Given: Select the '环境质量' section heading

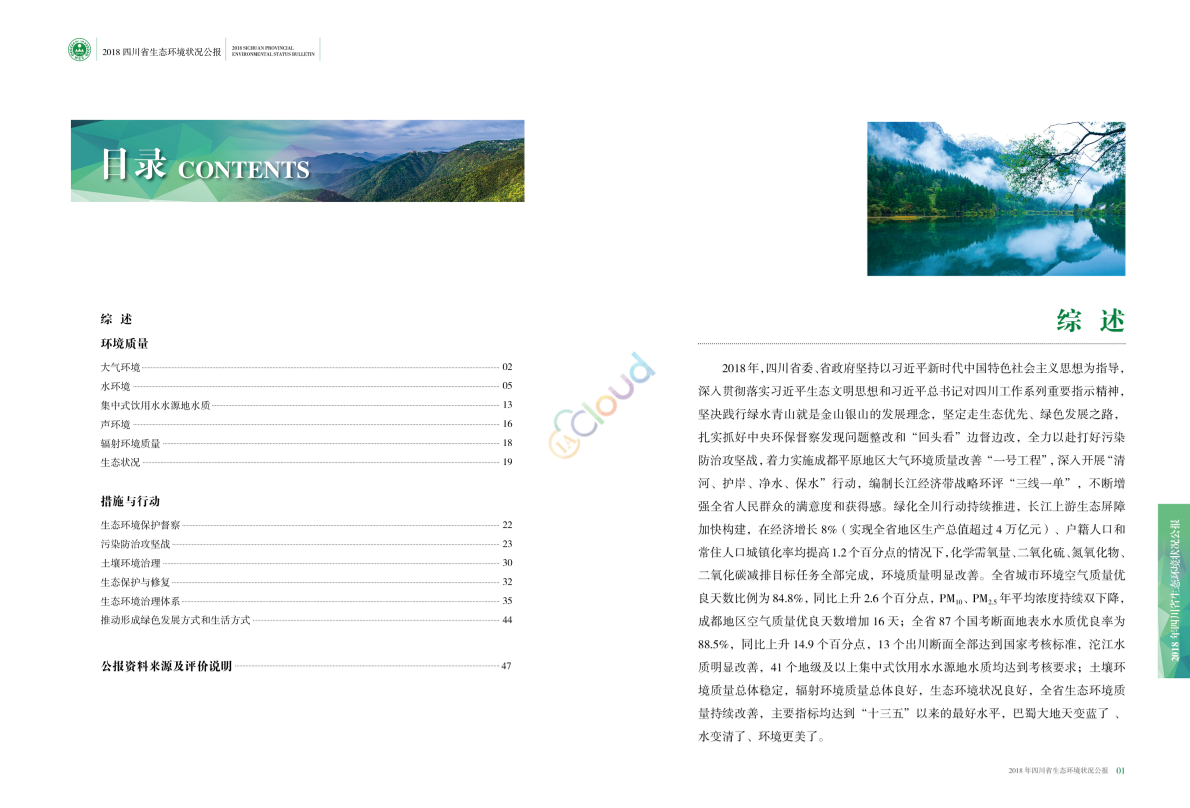Looking at the screenshot, I should coord(124,344).
